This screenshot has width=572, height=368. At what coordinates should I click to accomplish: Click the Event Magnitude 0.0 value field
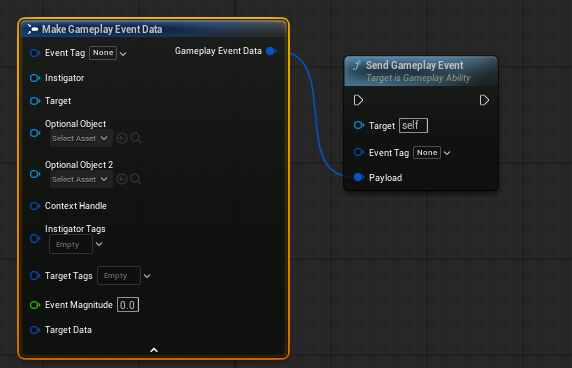(x=128, y=305)
